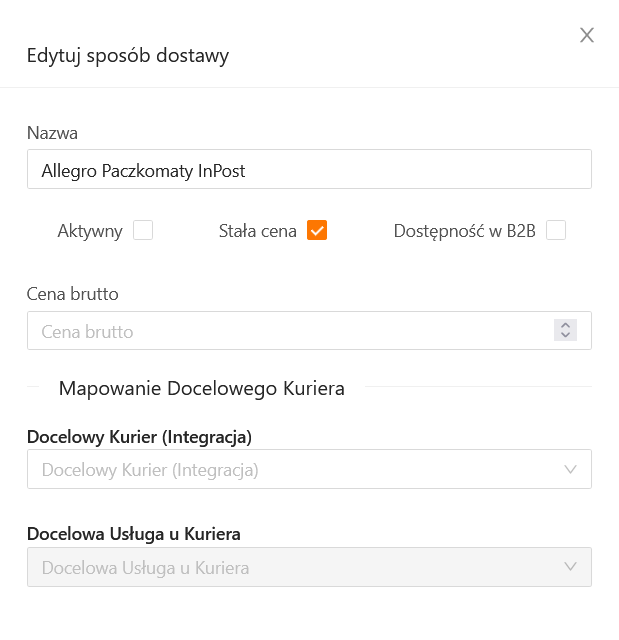Uncheck the Stała cena checkbox
The width and height of the screenshot is (619, 640).
click(x=317, y=231)
